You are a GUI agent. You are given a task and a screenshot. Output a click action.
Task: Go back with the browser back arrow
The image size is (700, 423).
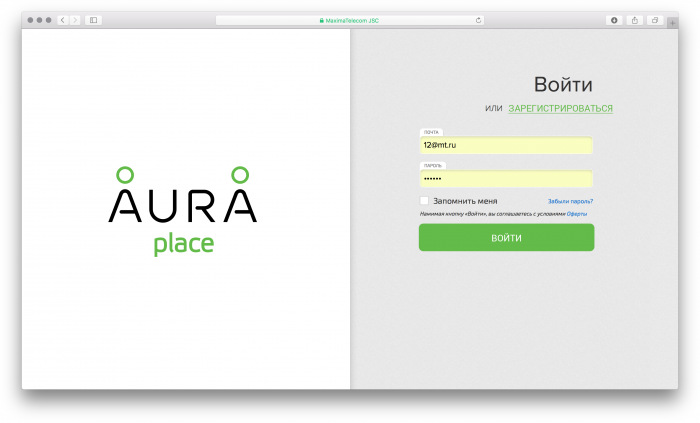point(63,20)
